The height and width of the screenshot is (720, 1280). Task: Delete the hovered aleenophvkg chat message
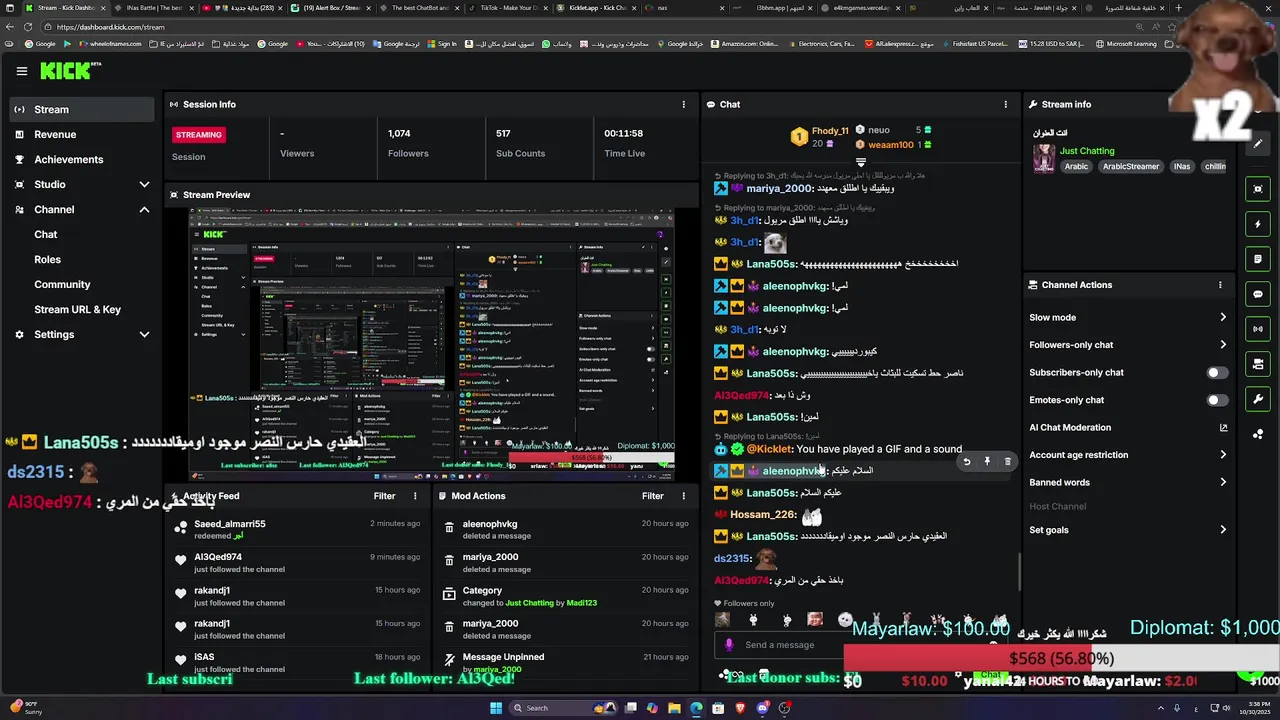point(1007,462)
